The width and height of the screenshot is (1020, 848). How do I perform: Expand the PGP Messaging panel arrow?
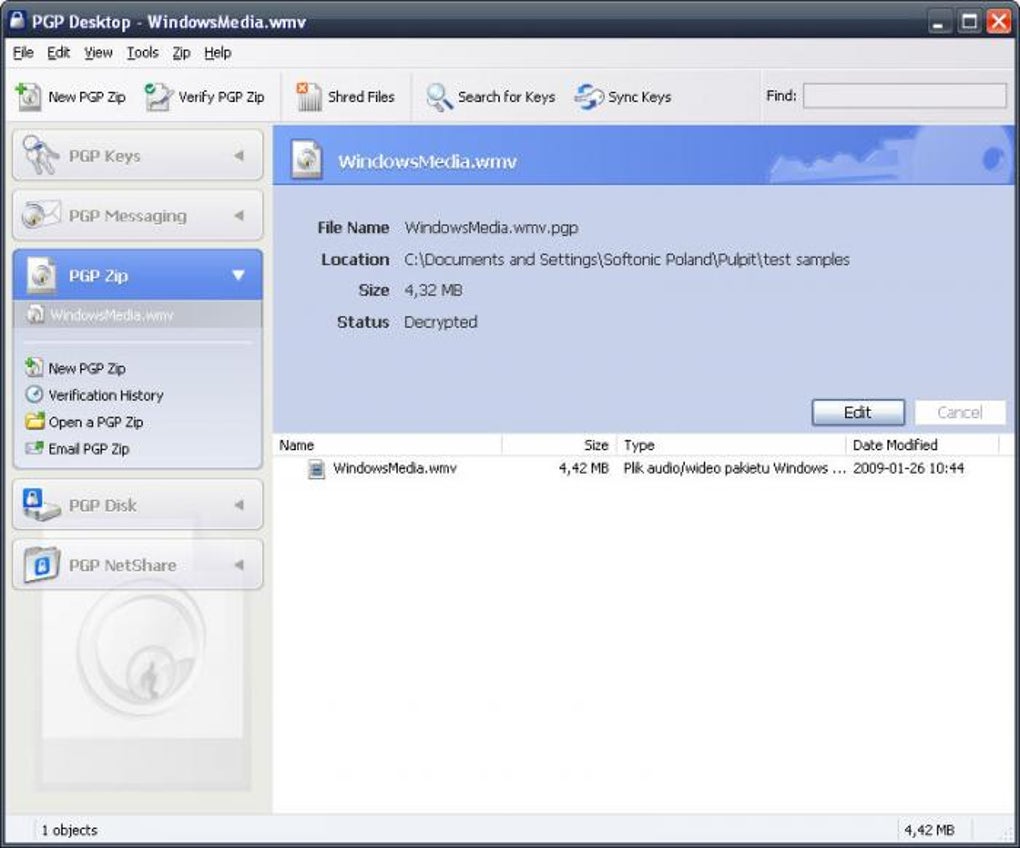click(x=239, y=215)
